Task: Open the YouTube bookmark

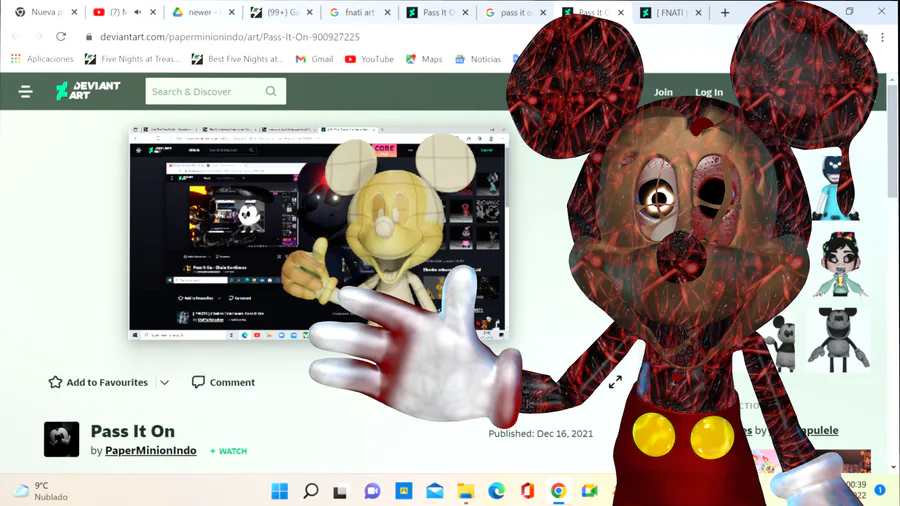Action: 369,59
